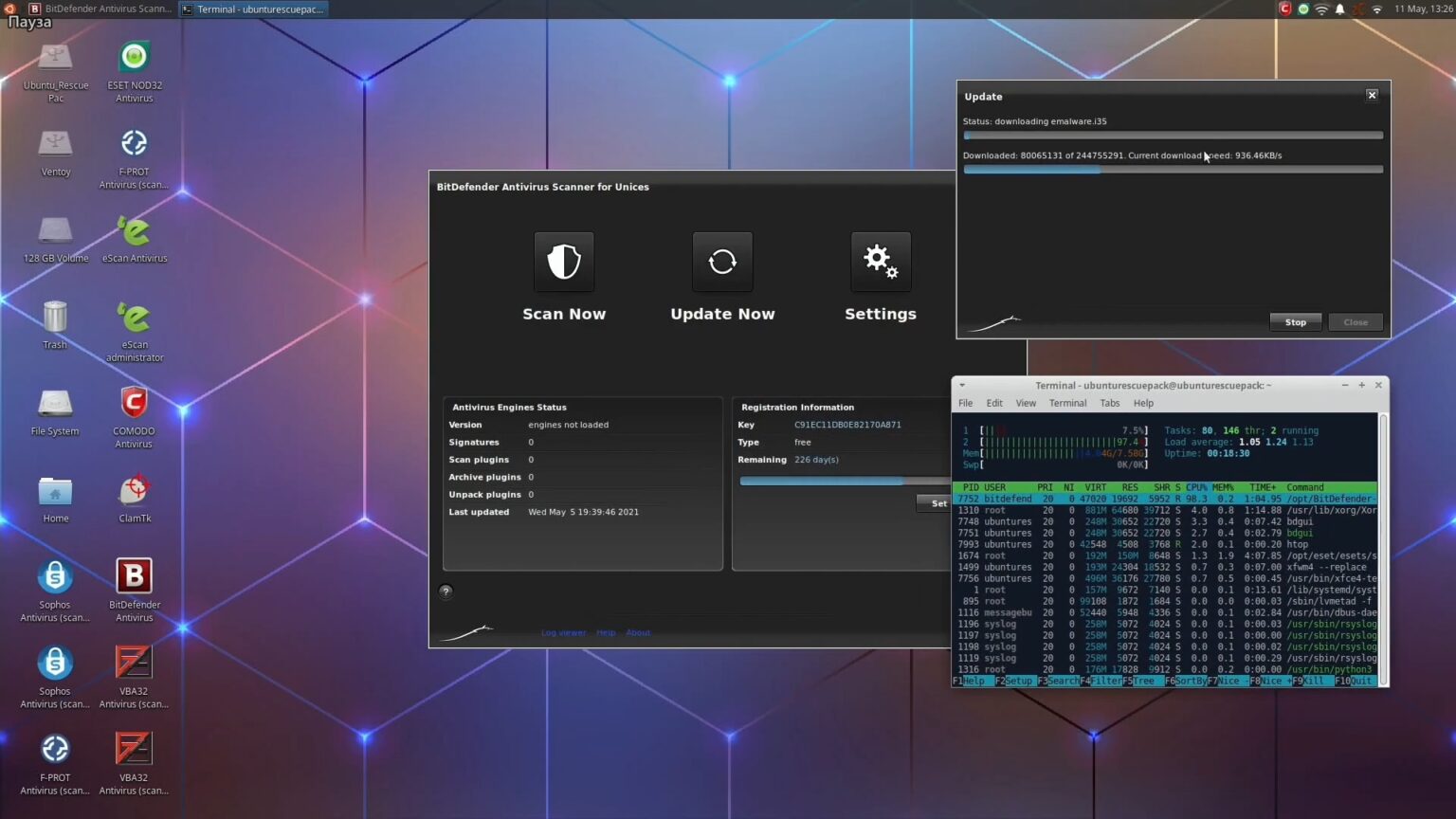Sort by the CPU% column header in htop
Image resolution: width=1456 pixels, height=819 pixels.
click(x=1196, y=487)
